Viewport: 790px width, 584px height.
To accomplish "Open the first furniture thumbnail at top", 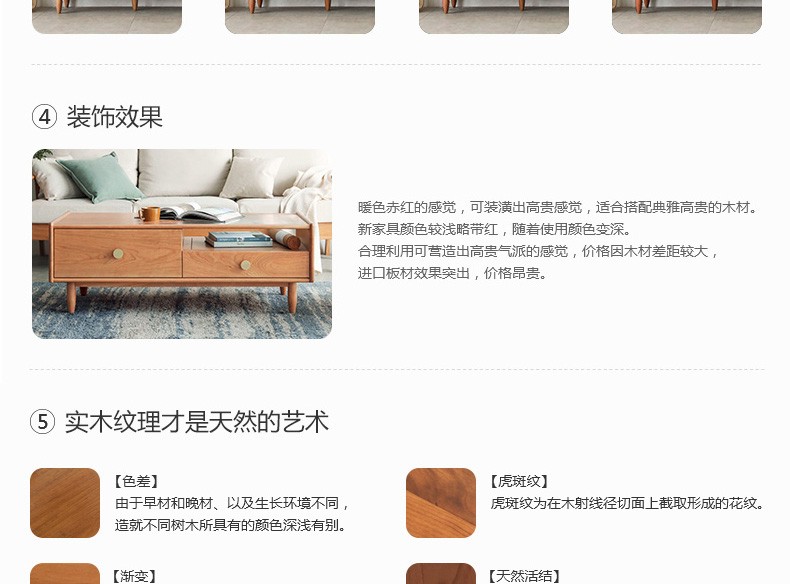I will pyautogui.click(x=107, y=17).
